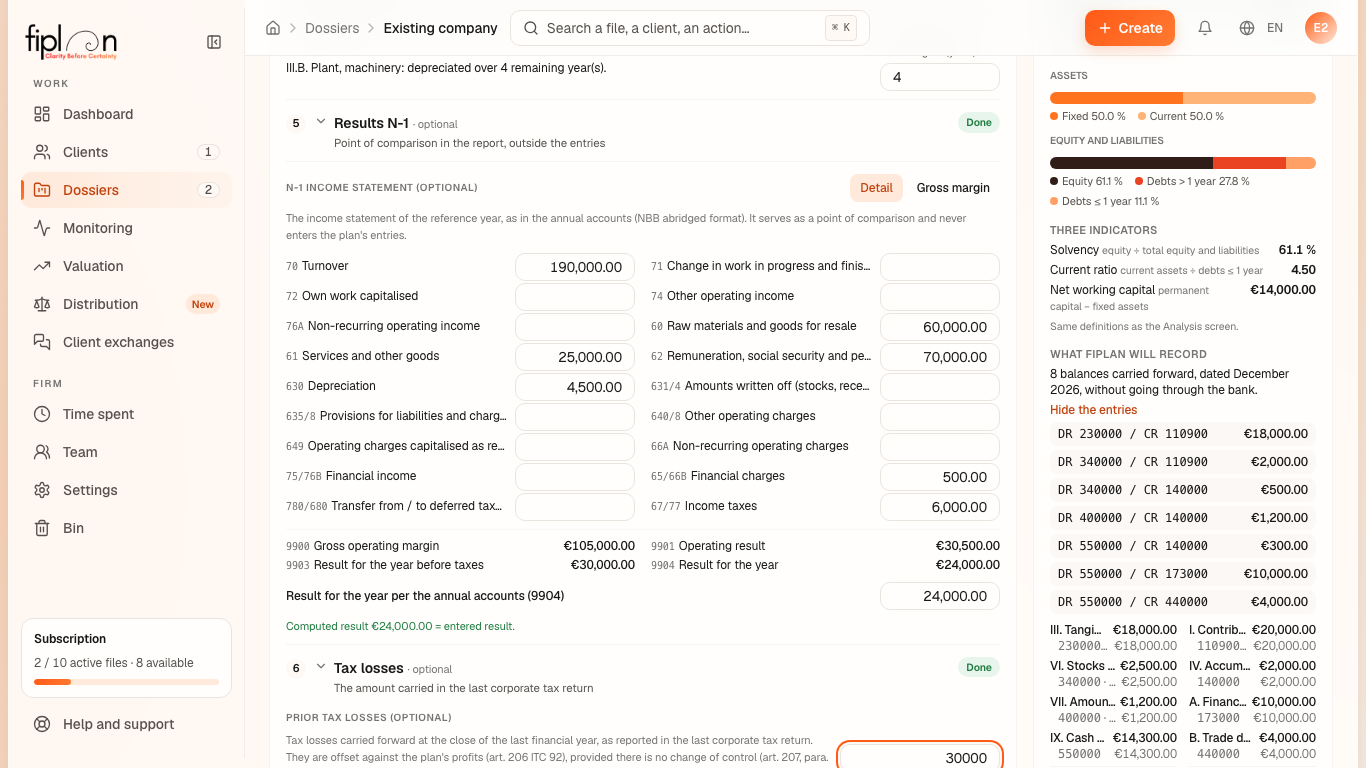Click the Bin trash icon
The width and height of the screenshot is (1366, 768).
point(42,528)
